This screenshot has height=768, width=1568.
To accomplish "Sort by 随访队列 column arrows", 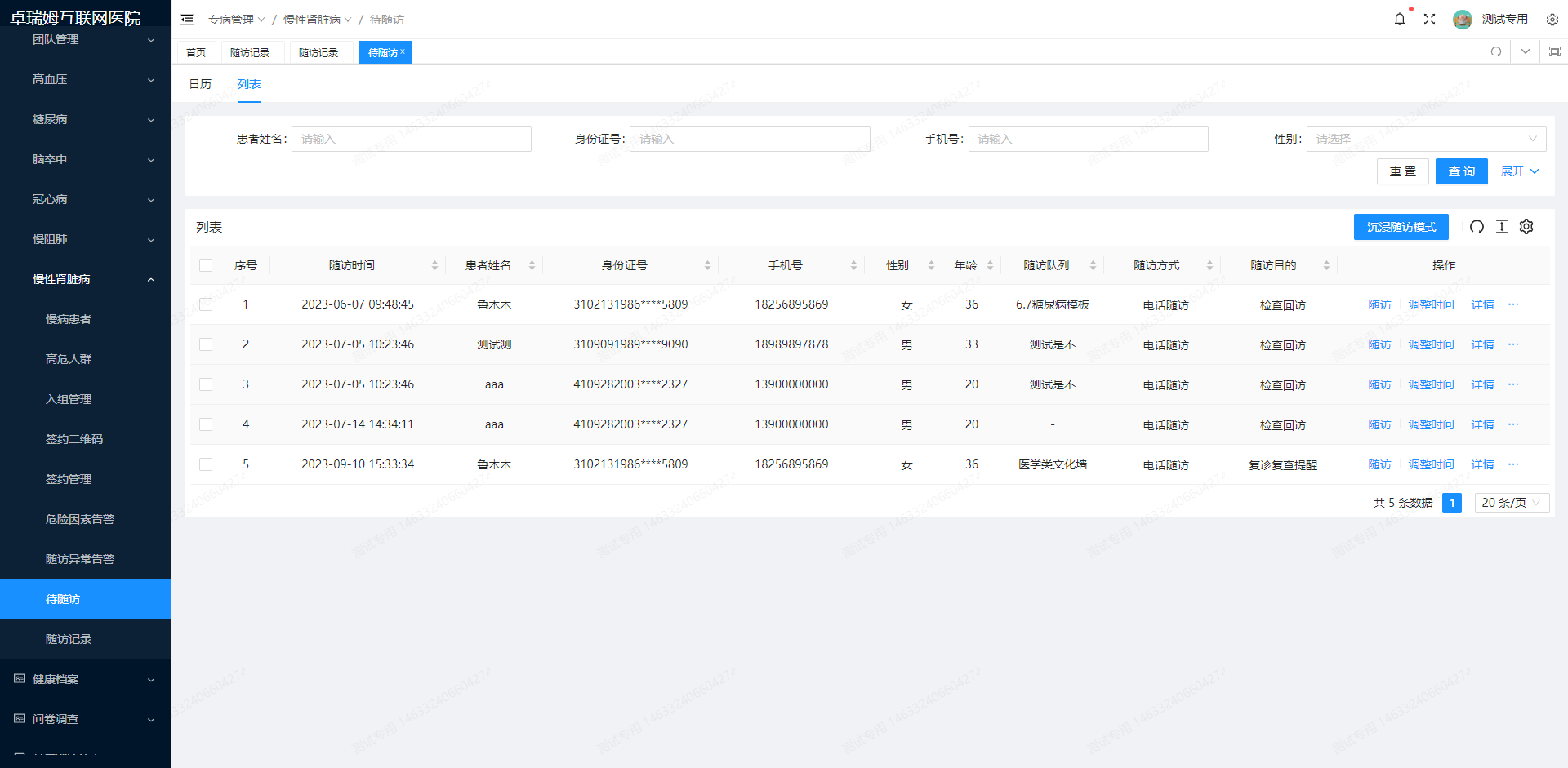I will click(x=1093, y=265).
